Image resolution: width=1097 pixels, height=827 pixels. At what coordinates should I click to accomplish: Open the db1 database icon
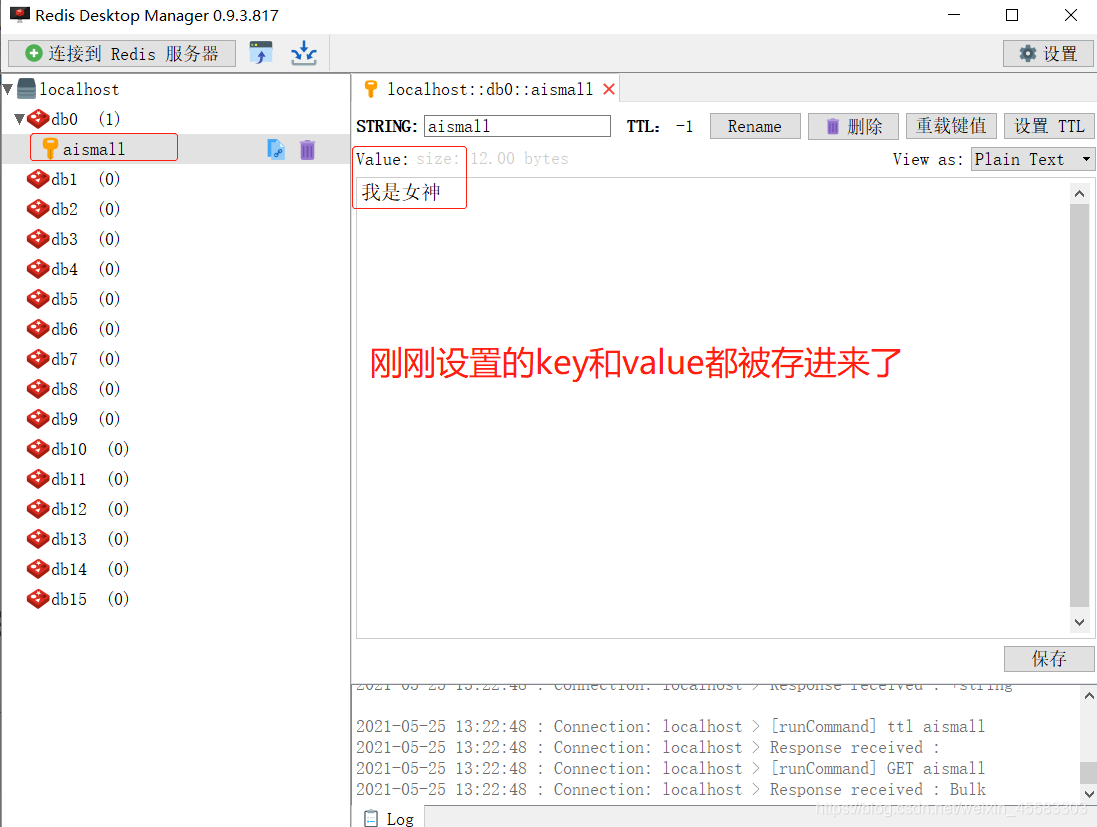pyautogui.click(x=38, y=179)
